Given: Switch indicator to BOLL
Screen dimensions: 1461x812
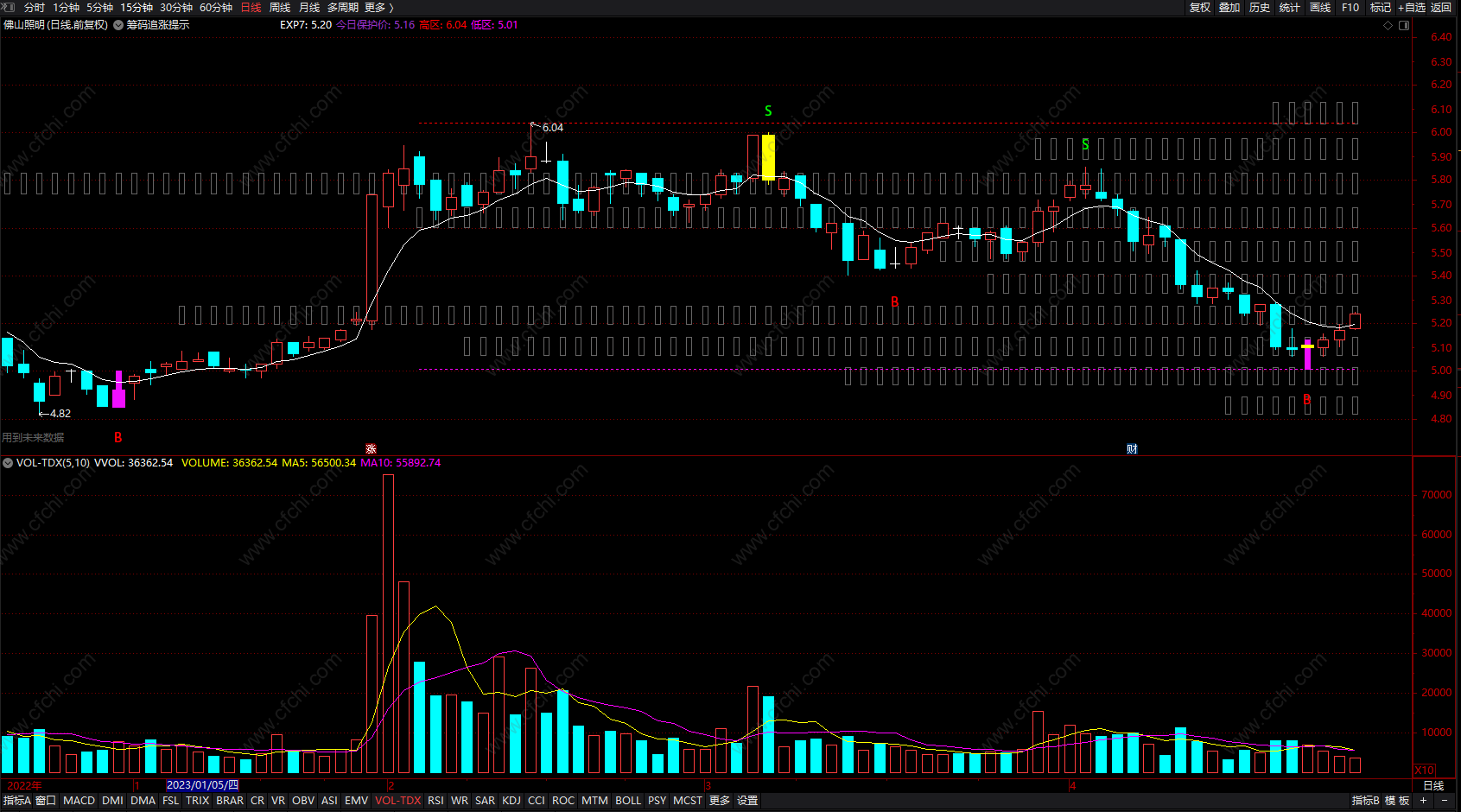Looking at the screenshot, I should click(x=628, y=801).
